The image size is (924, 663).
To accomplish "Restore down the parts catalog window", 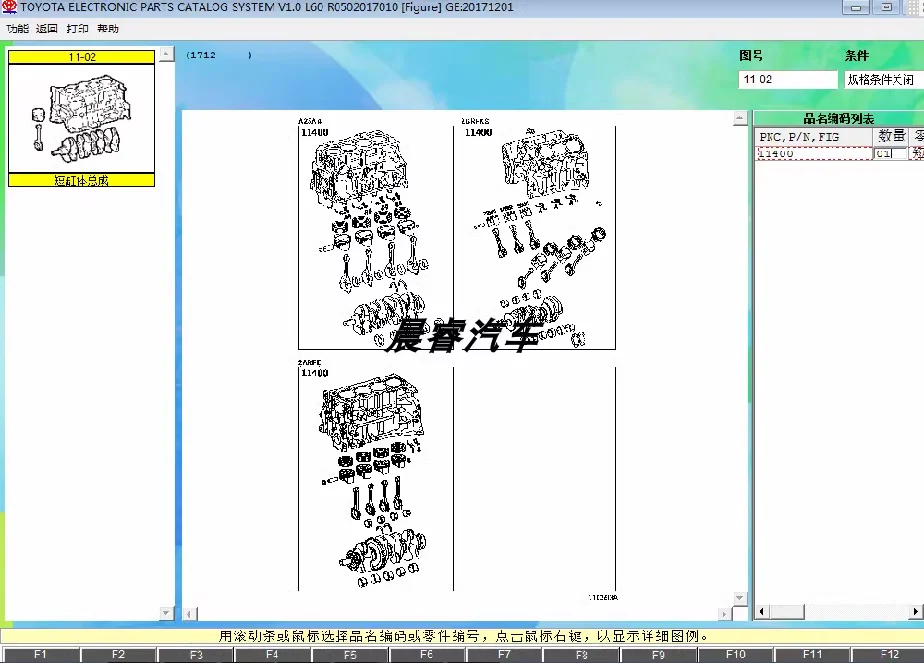I will point(886,8).
